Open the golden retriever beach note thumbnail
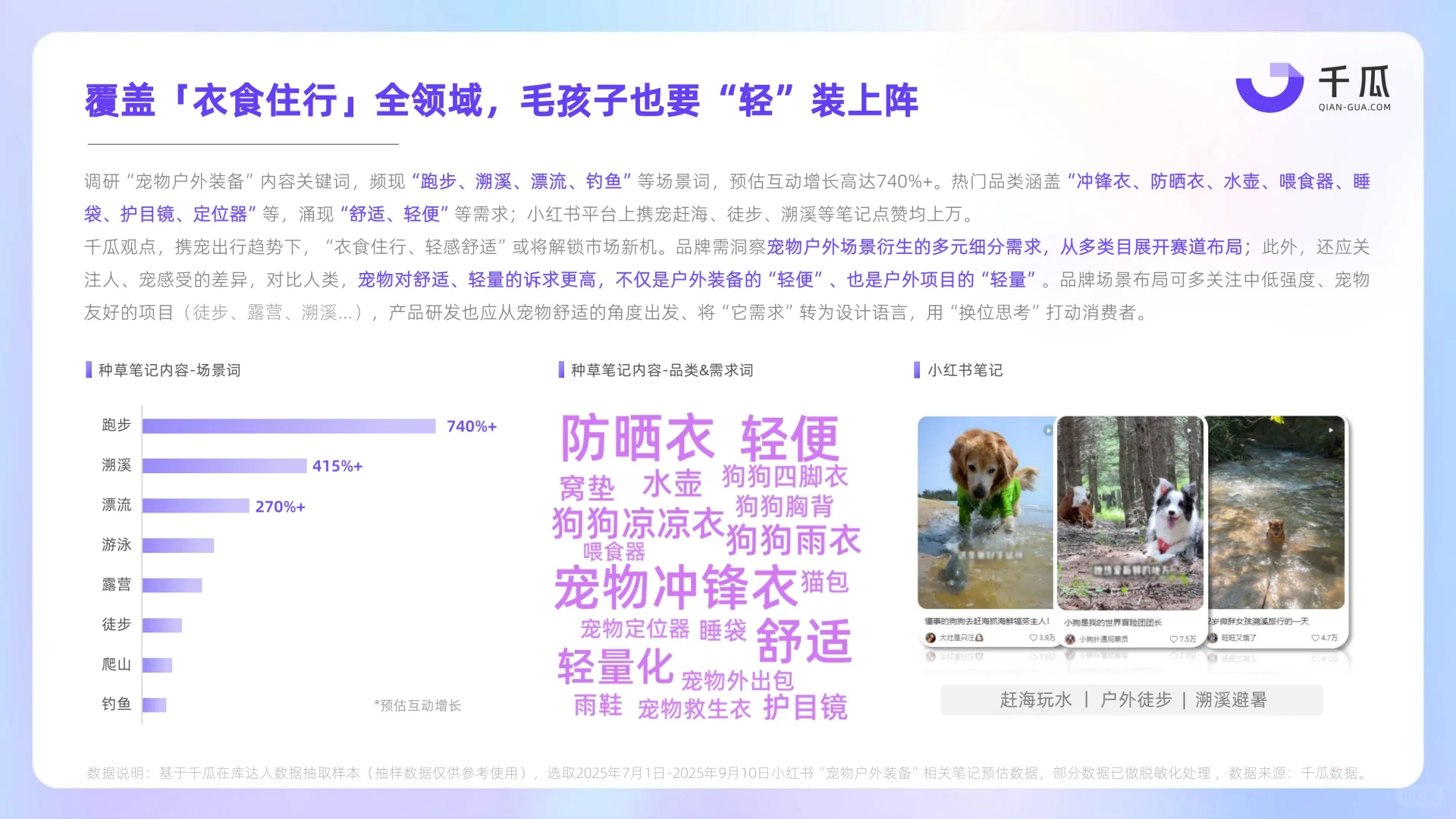Screen dimensions: 1456x819 [986, 513]
